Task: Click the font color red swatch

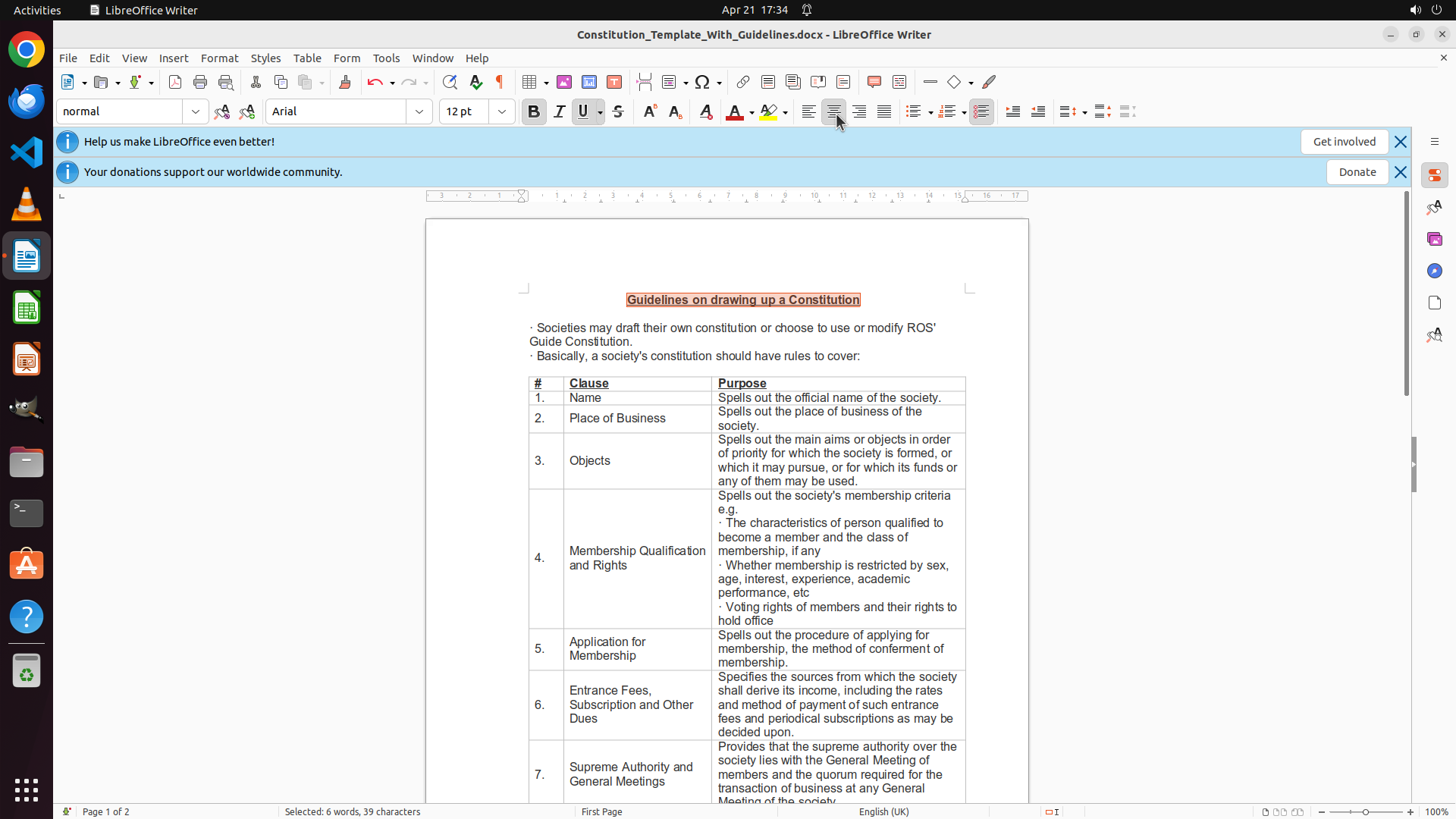Action: [734, 112]
